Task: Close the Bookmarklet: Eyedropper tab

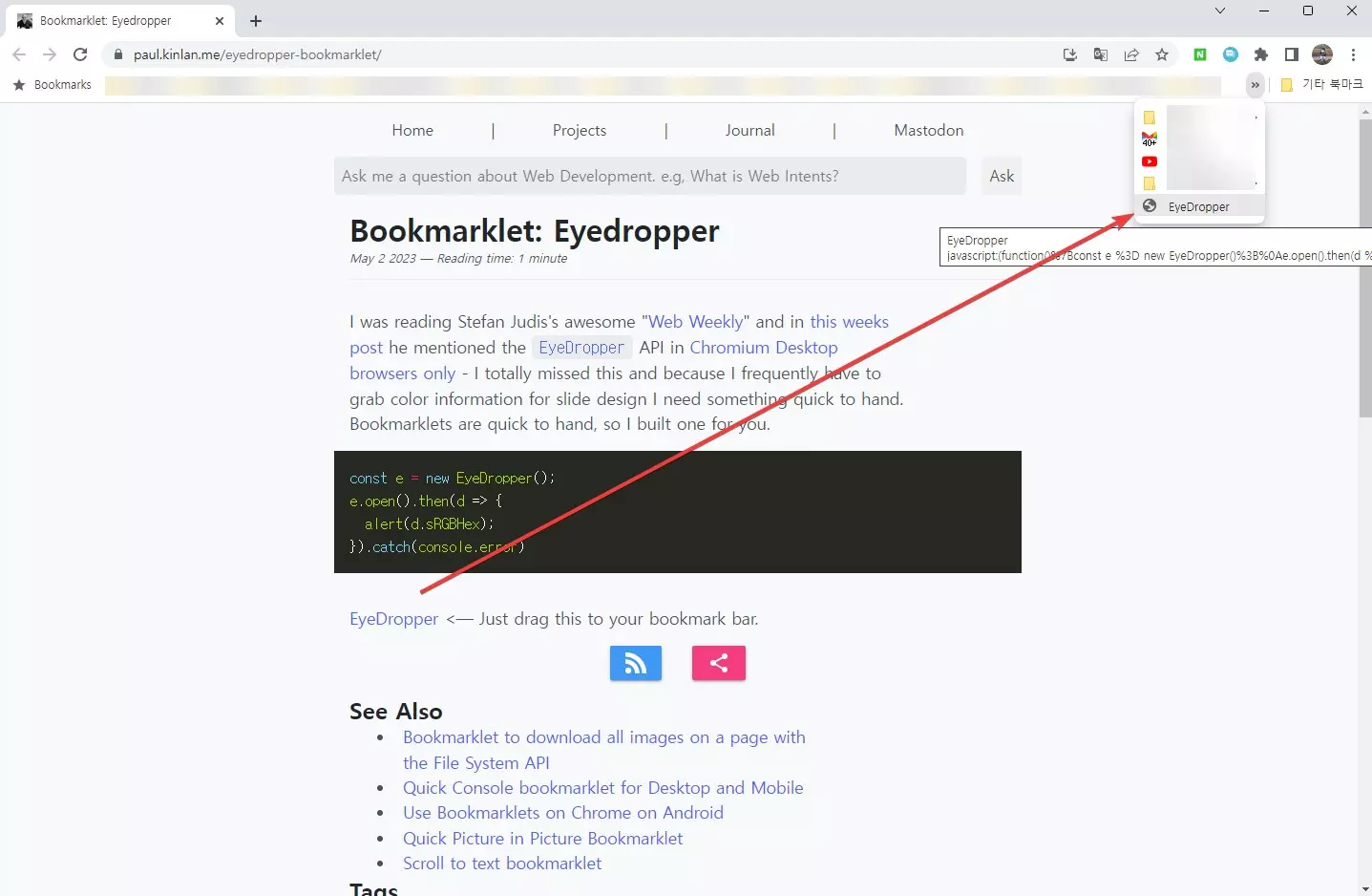Action: coord(219,21)
